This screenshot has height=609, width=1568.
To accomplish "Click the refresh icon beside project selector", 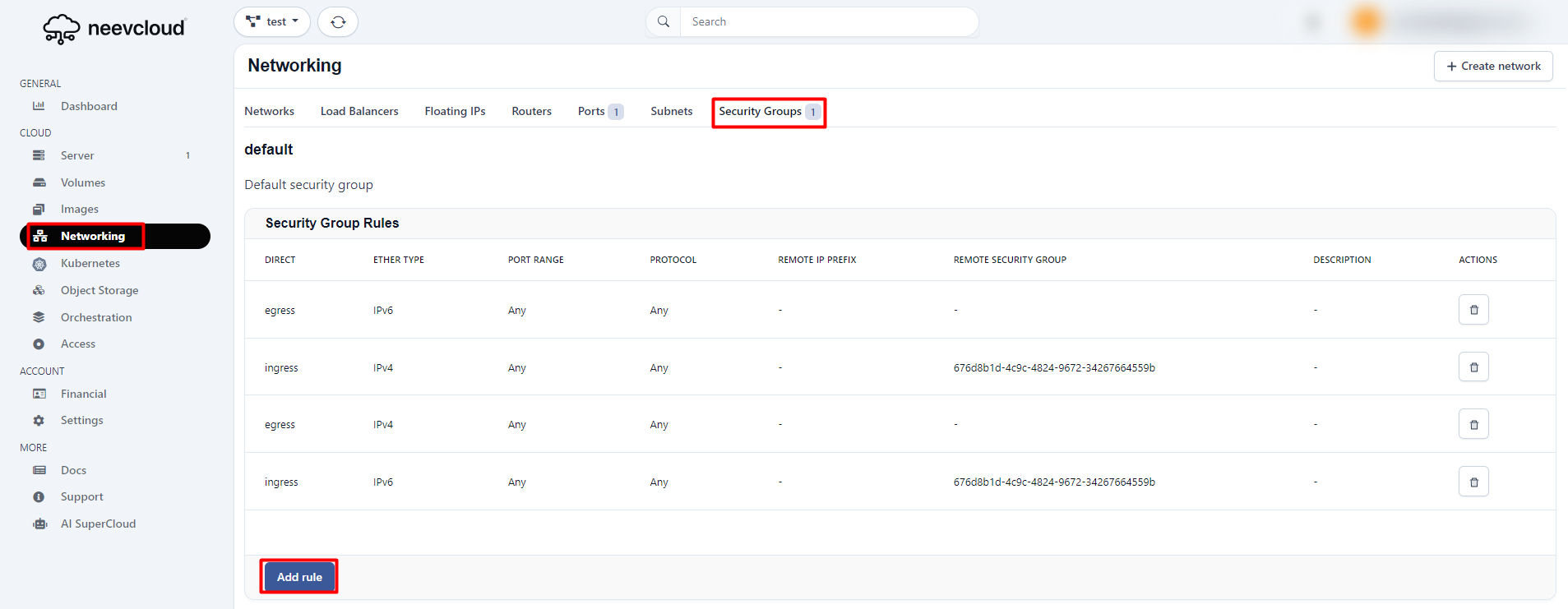I will pyautogui.click(x=338, y=22).
